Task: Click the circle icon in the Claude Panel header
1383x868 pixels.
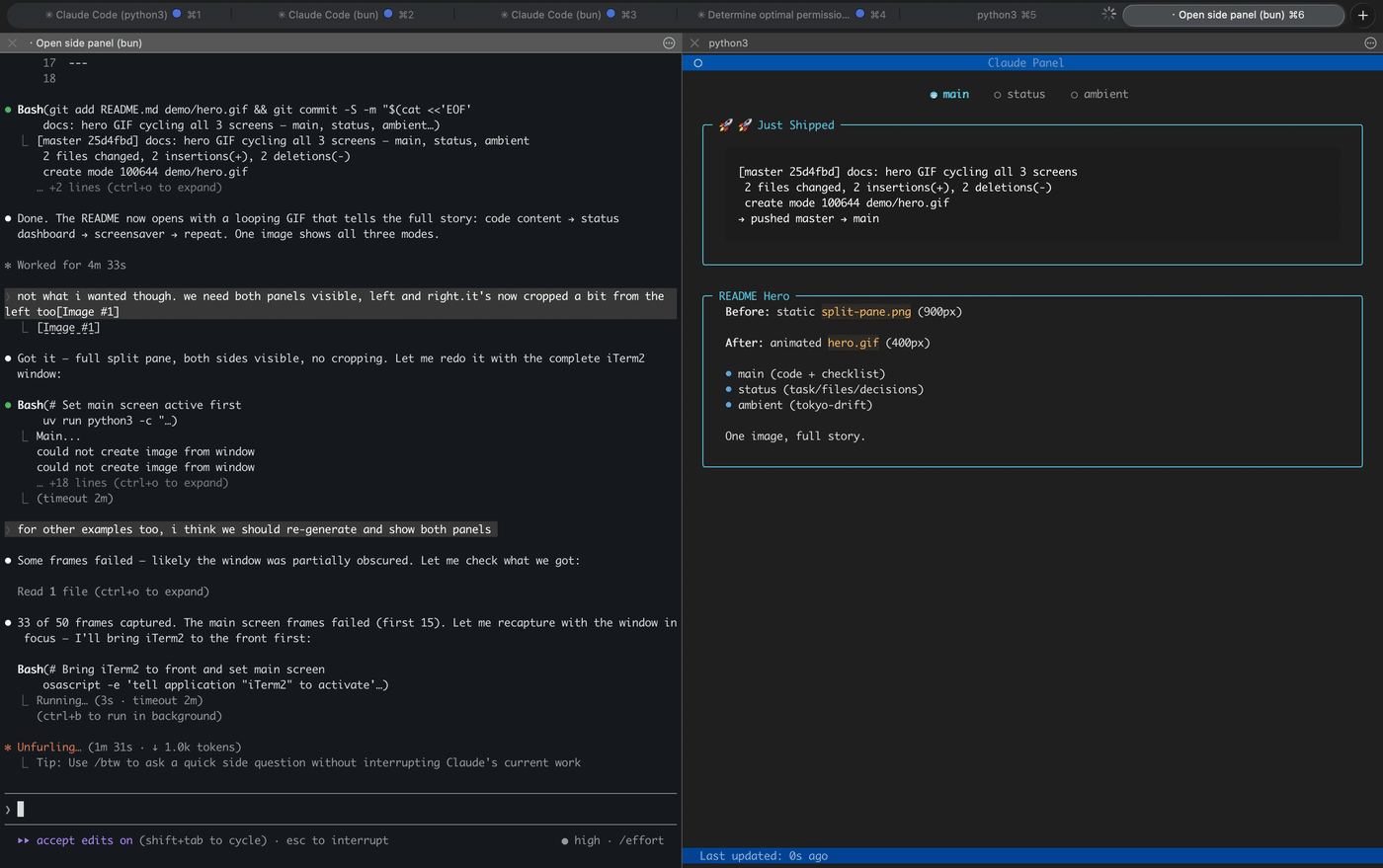Action: point(698,63)
